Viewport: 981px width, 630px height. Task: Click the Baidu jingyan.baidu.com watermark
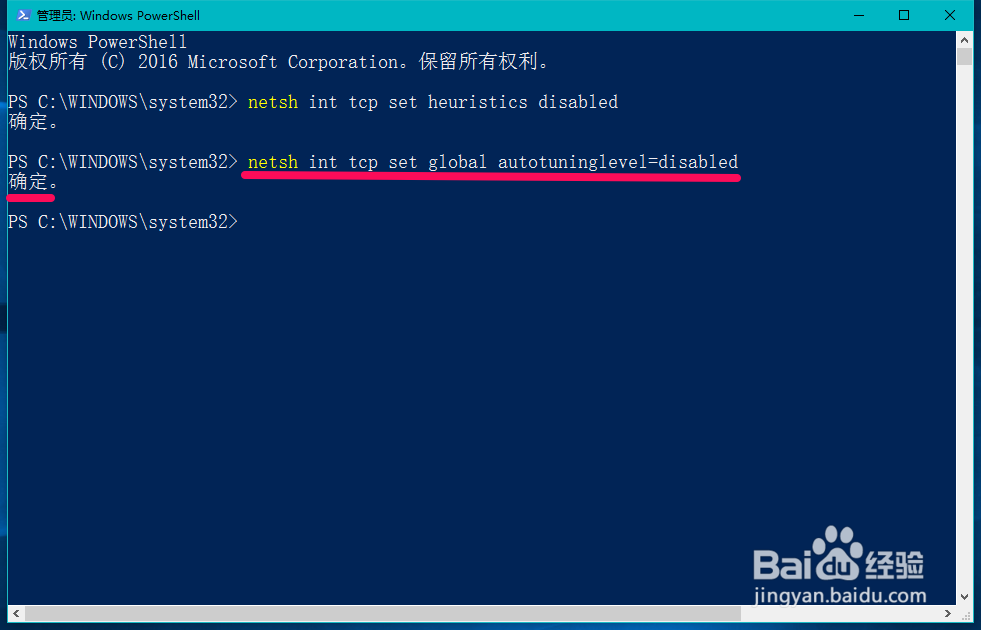(840, 567)
